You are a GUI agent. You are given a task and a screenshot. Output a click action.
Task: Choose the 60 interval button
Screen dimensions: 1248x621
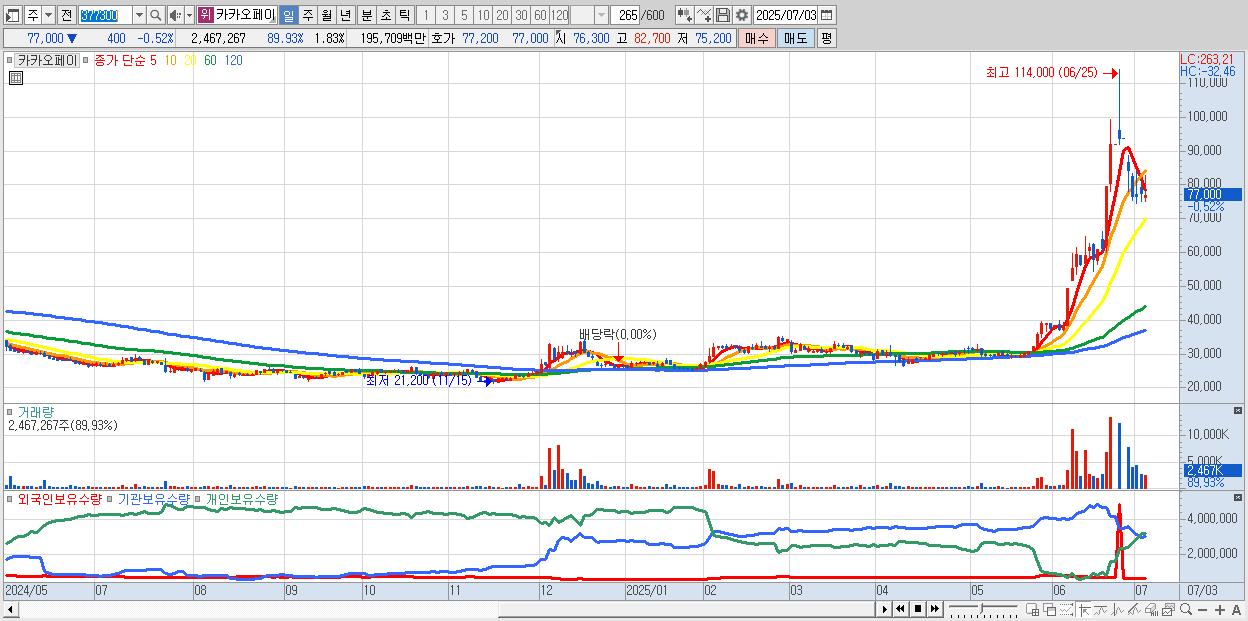(x=540, y=15)
